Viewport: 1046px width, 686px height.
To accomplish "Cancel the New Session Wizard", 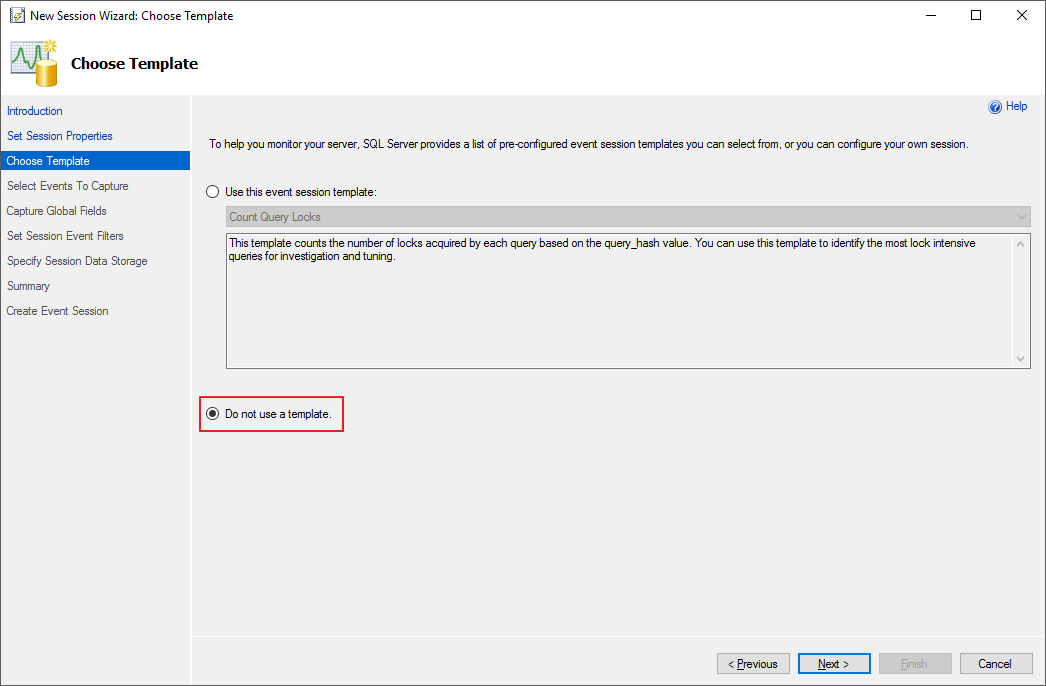I will pyautogui.click(x=995, y=664).
